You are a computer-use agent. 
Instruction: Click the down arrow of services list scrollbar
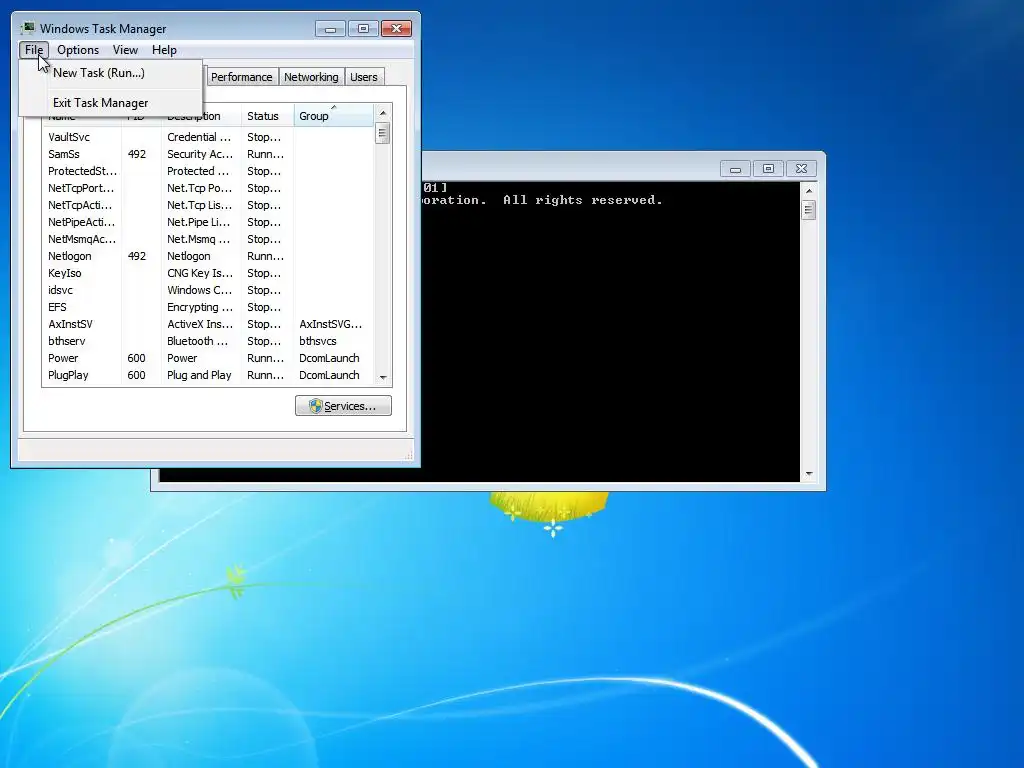383,377
